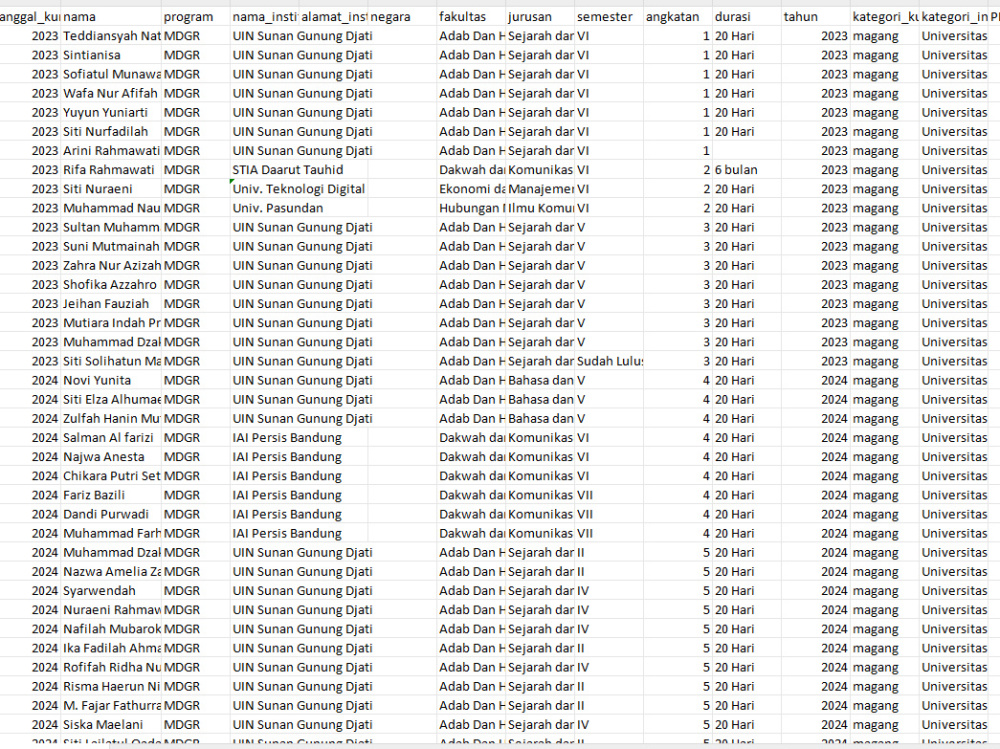Click the cell 'Fariz Bazili'

pos(111,495)
